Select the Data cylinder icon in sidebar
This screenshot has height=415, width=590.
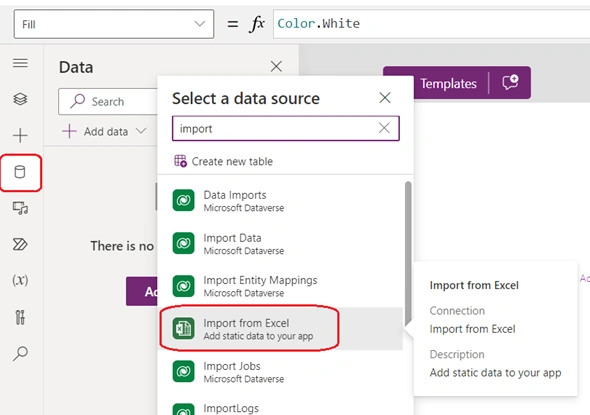pos(20,172)
